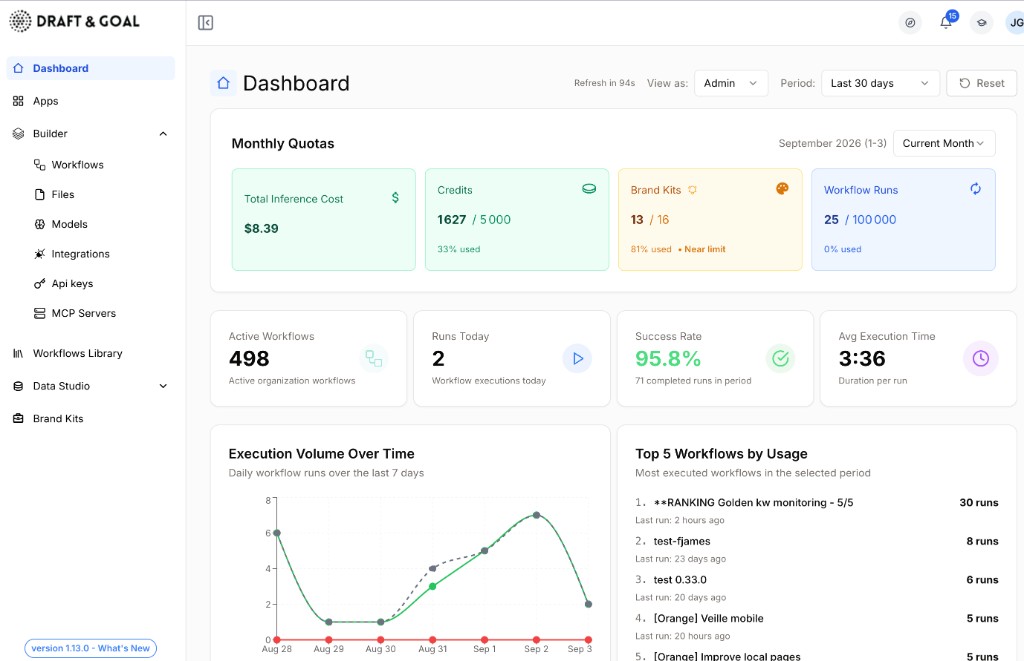Open the Current Month dropdown
The height and width of the screenshot is (661, 1024).
click(x=944, y=143)
